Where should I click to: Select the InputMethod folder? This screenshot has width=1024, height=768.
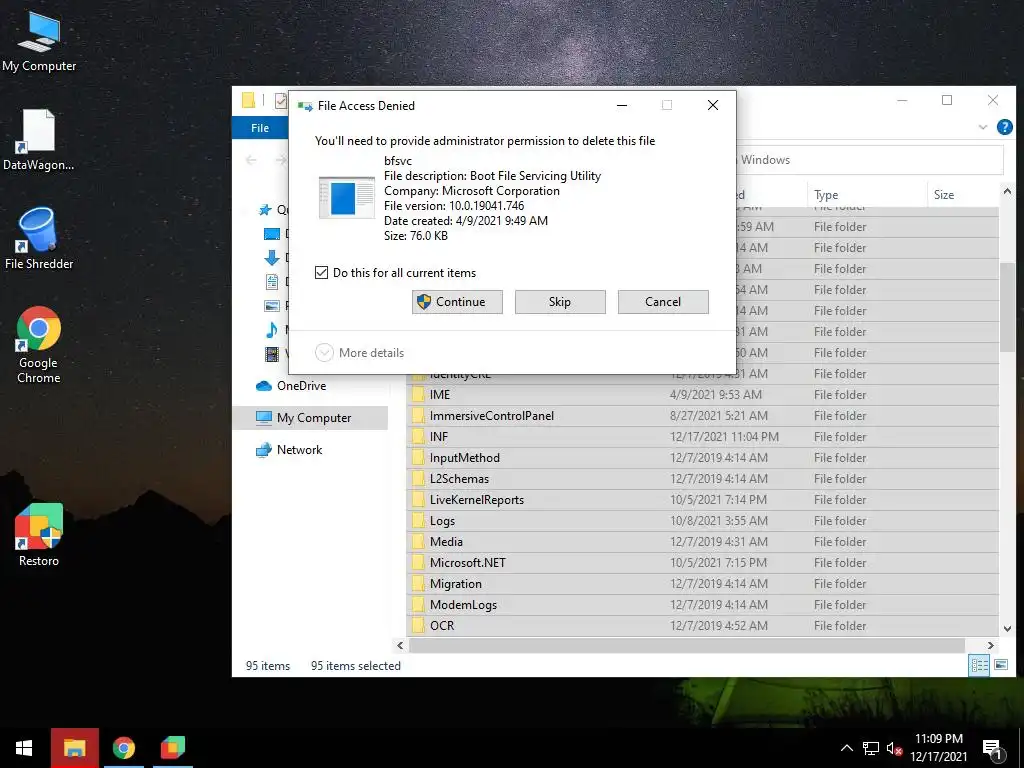[703, 457]
